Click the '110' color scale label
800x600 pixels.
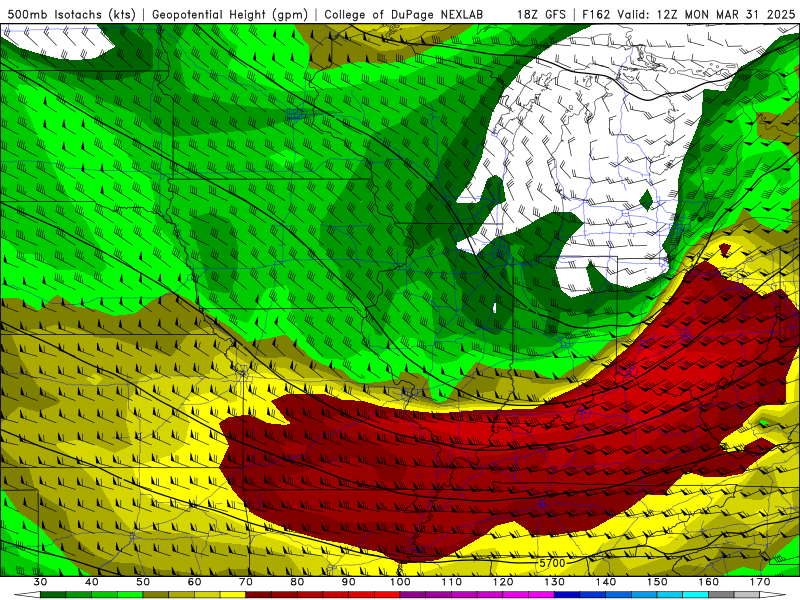coord(452,582)
